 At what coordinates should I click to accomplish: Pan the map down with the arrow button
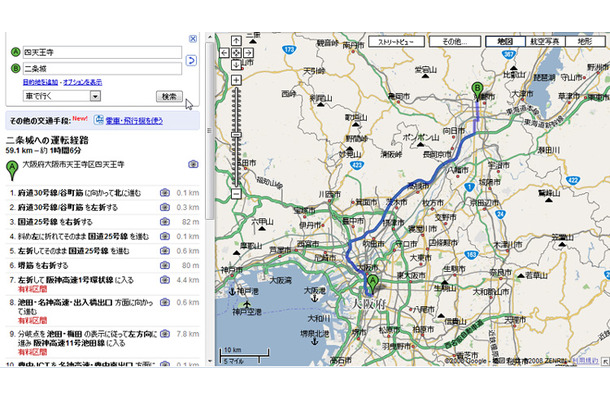coord(236,64)
